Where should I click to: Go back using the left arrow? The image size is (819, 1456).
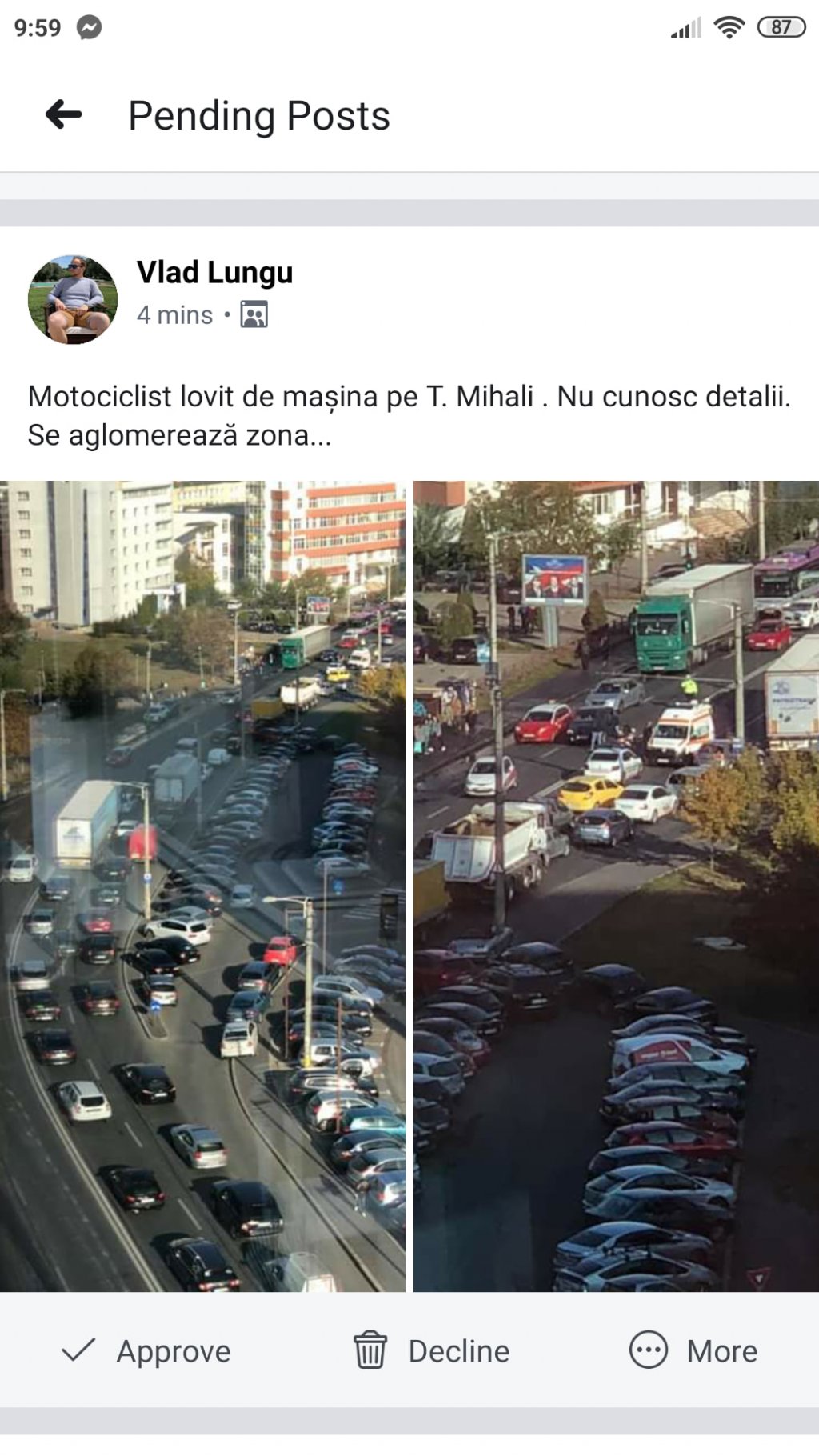pos(64,115)
